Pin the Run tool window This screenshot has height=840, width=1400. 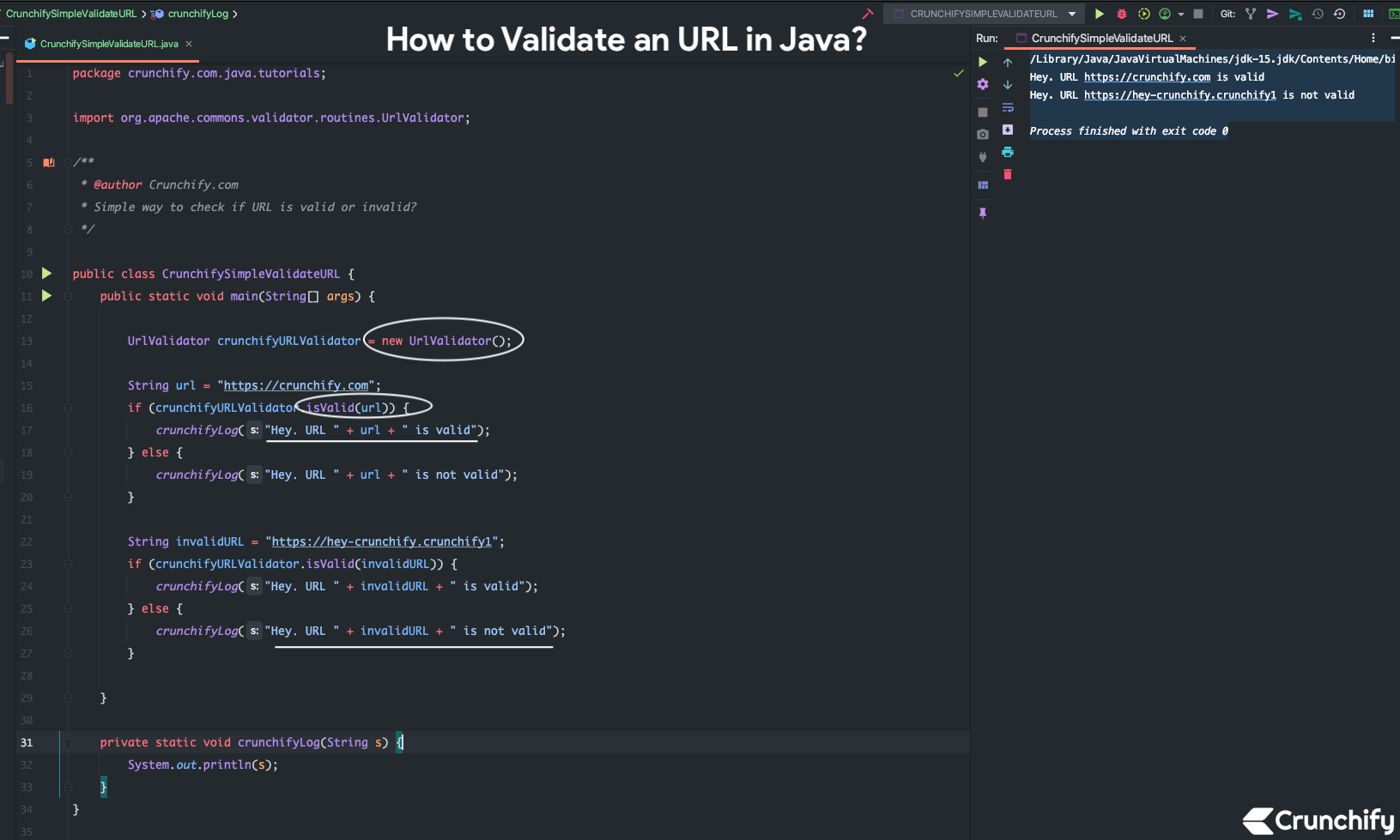coord(983,213)
